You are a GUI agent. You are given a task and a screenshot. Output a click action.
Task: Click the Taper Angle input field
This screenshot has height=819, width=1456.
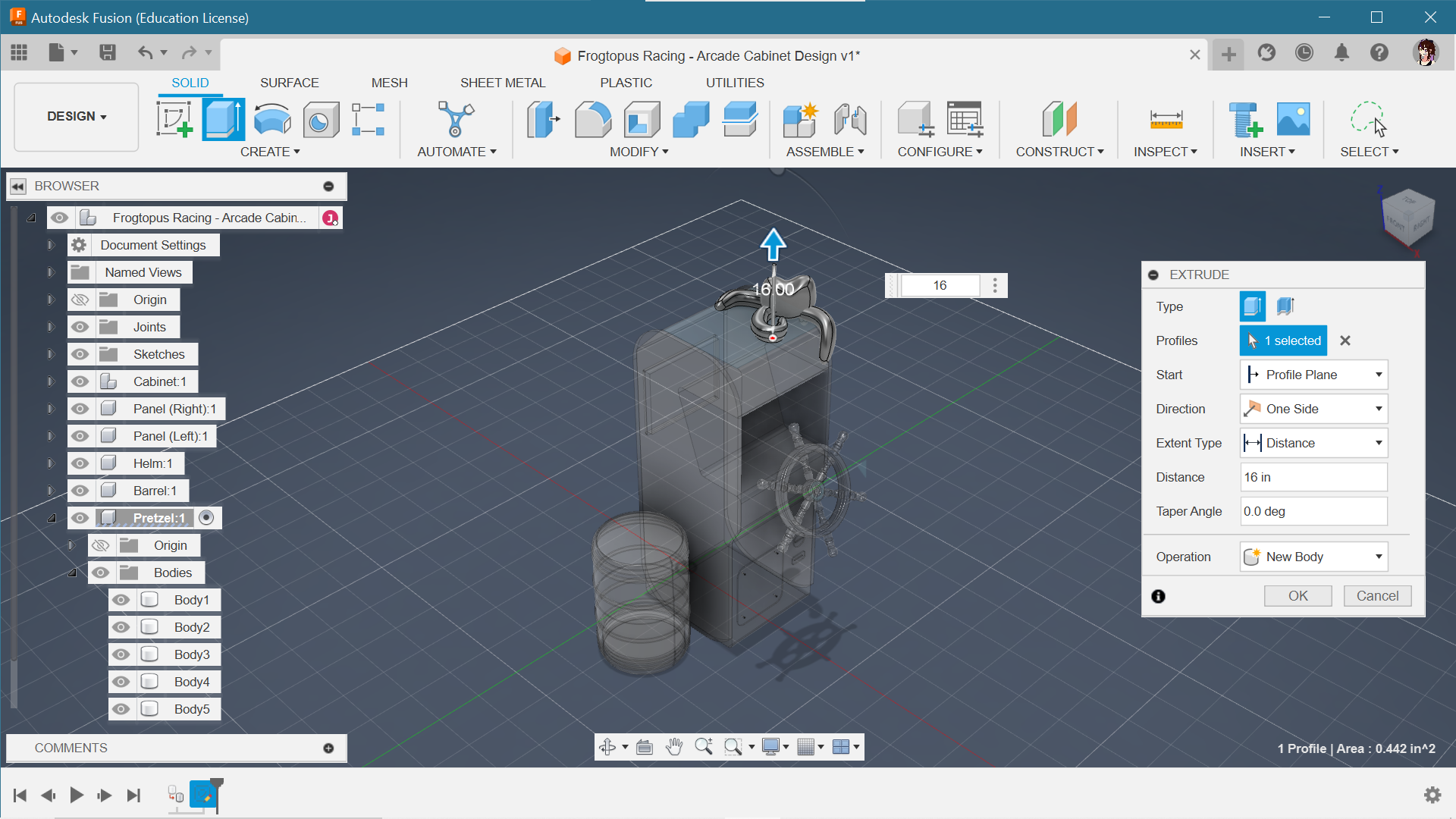[1313, 511]
